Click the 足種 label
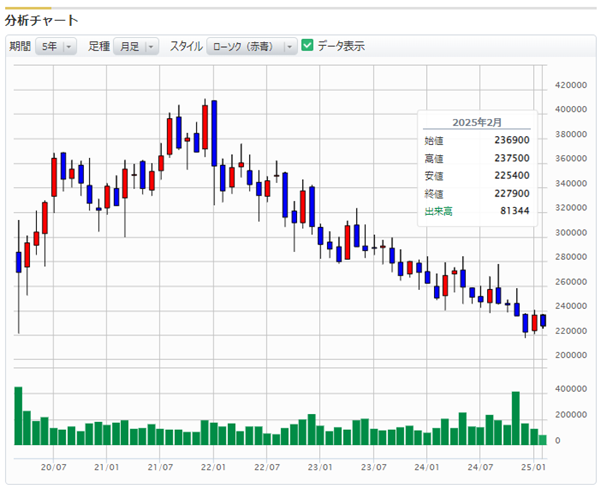Screen dimensions: 601x490 pyautogui.click(x=99, y=46)
